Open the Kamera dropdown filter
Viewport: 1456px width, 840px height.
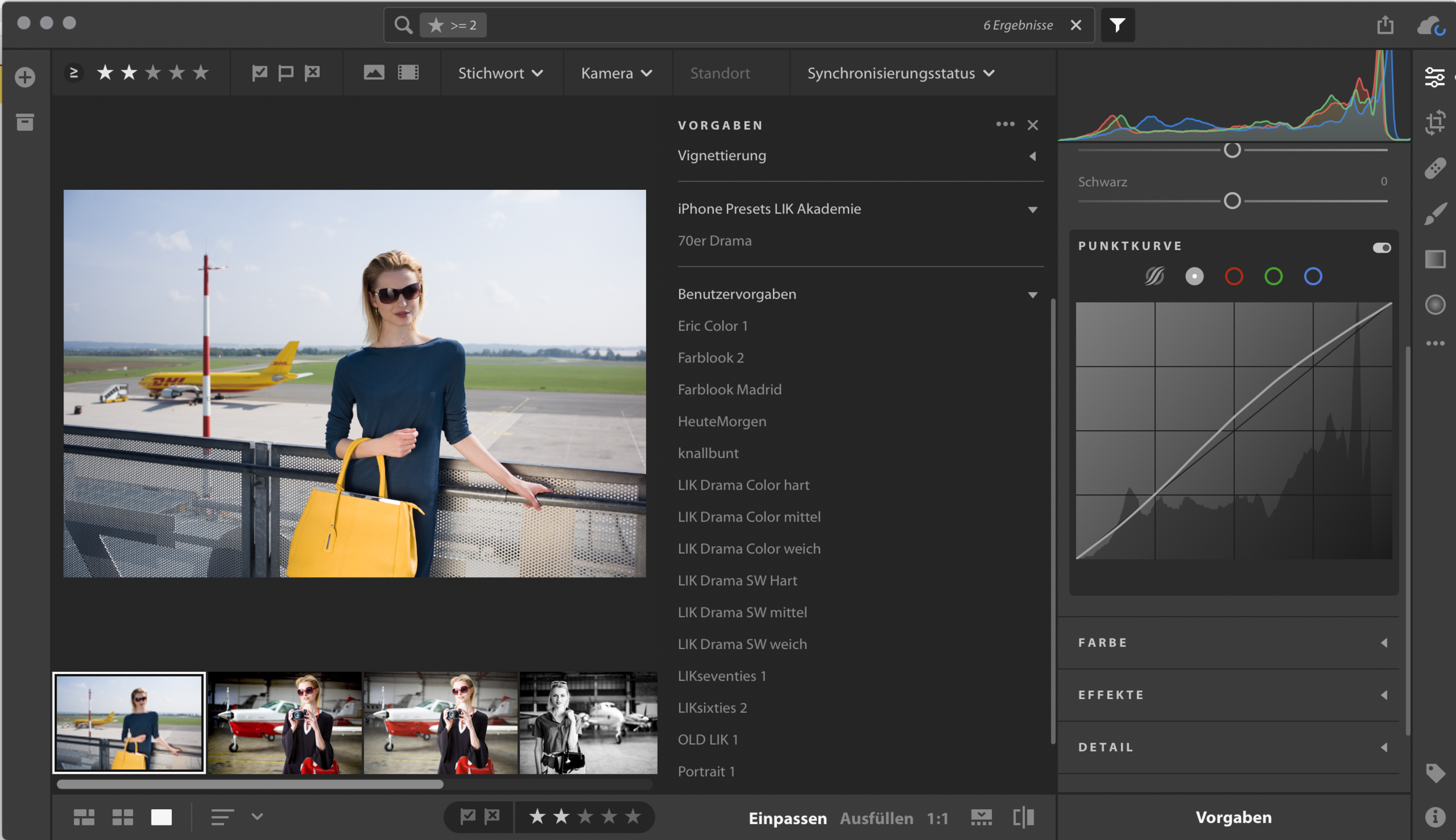[x=614, y=73]
